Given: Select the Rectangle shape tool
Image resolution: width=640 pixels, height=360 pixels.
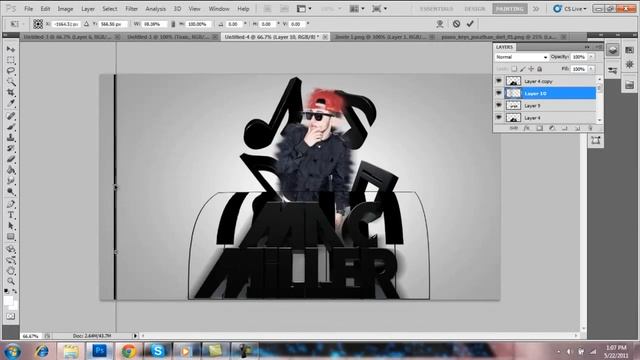Looking at the screenshot, I should click(11, 237).
